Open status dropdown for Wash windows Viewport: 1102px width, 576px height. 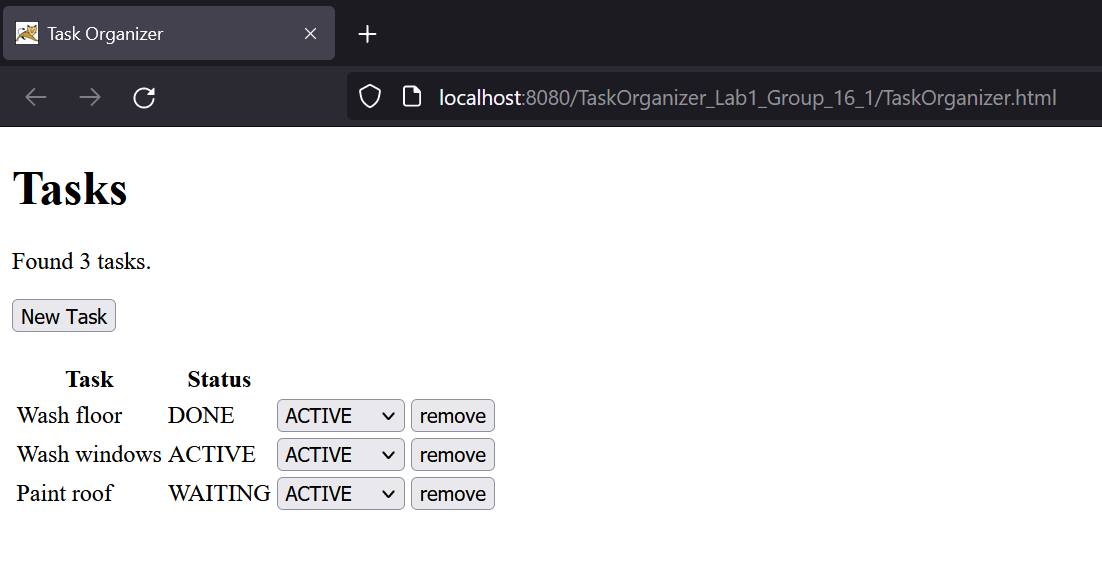[x=341, y=454]
